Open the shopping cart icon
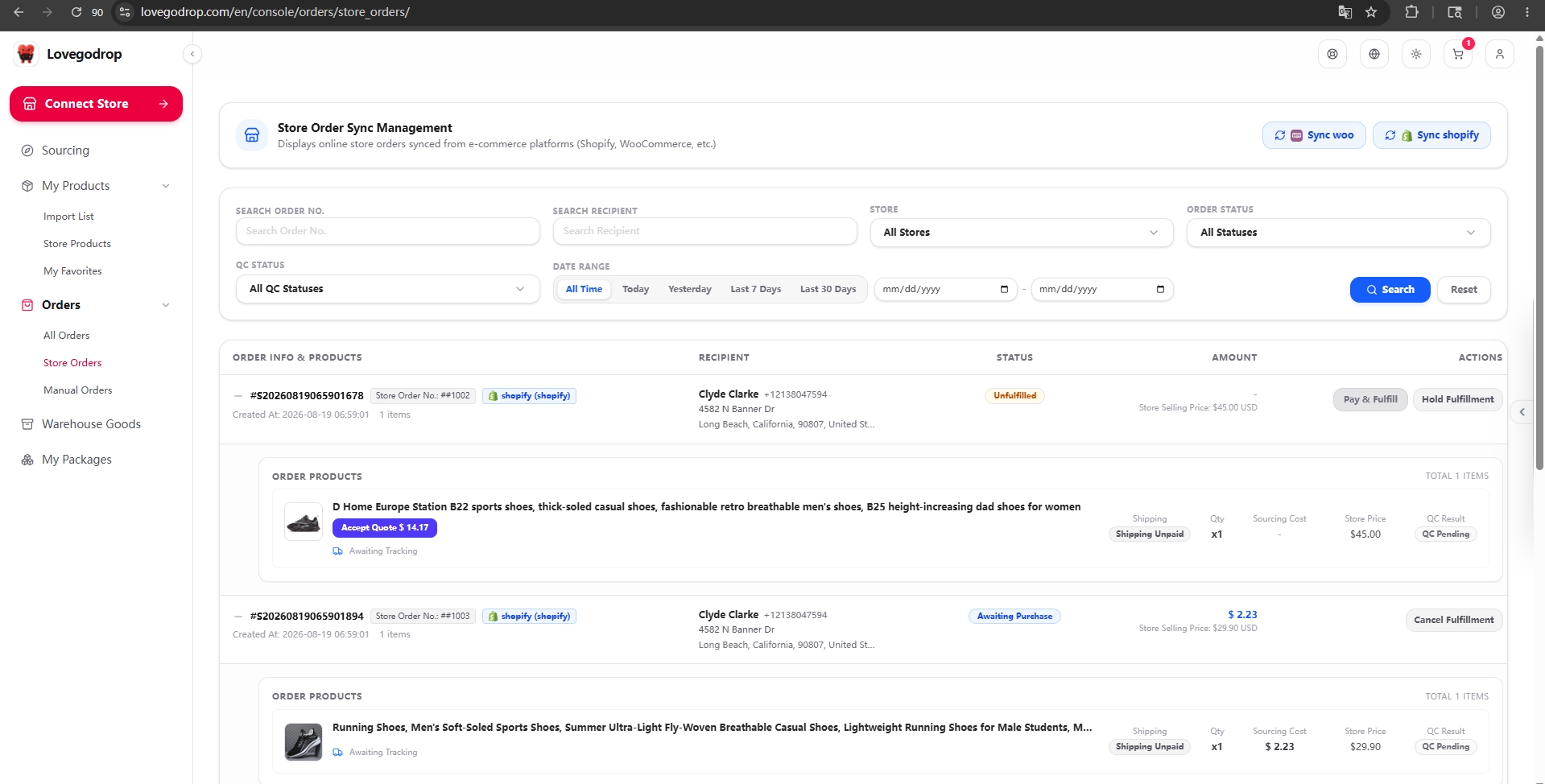Screen dimensions: 1545x784 [x=1457, y=54]
